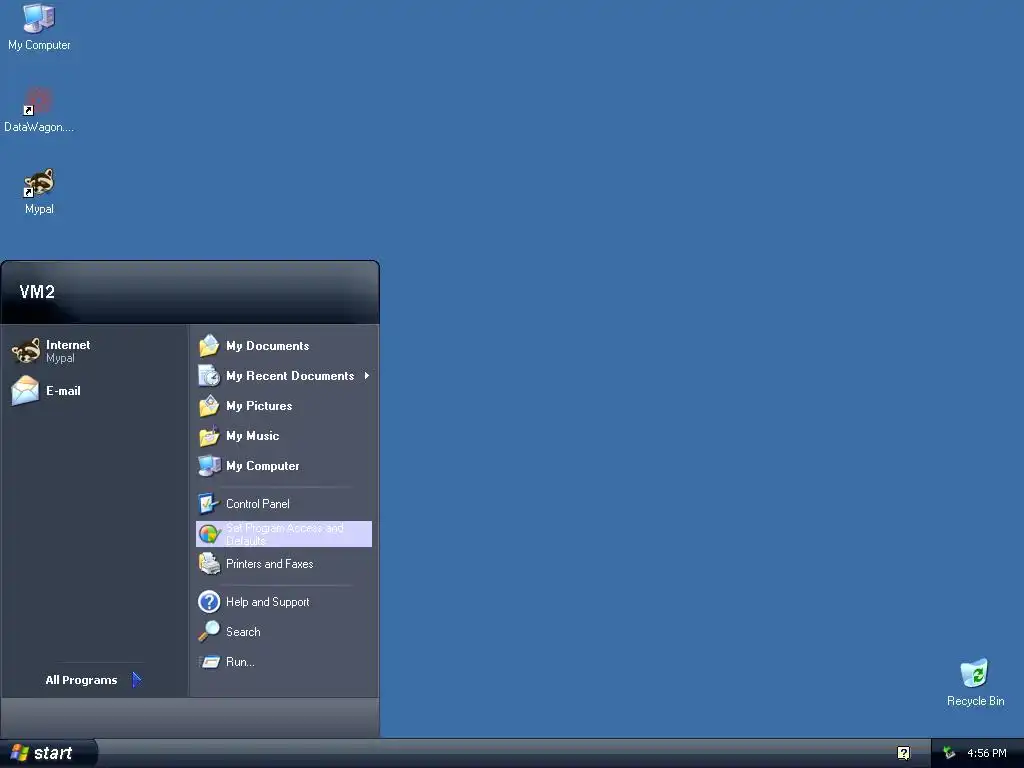Open My Music menu entry
1024x768 pixels.
[284, 436]
